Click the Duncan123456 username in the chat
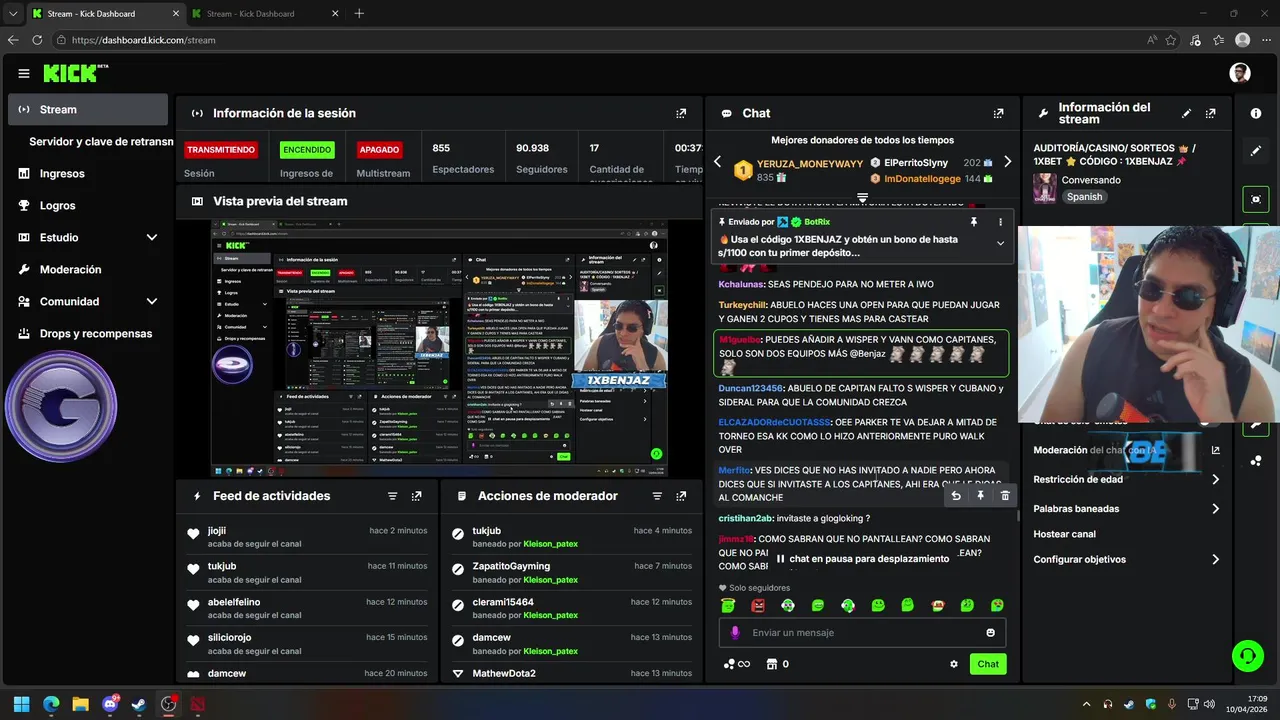The image size is (1280, 720). point(751,388)
